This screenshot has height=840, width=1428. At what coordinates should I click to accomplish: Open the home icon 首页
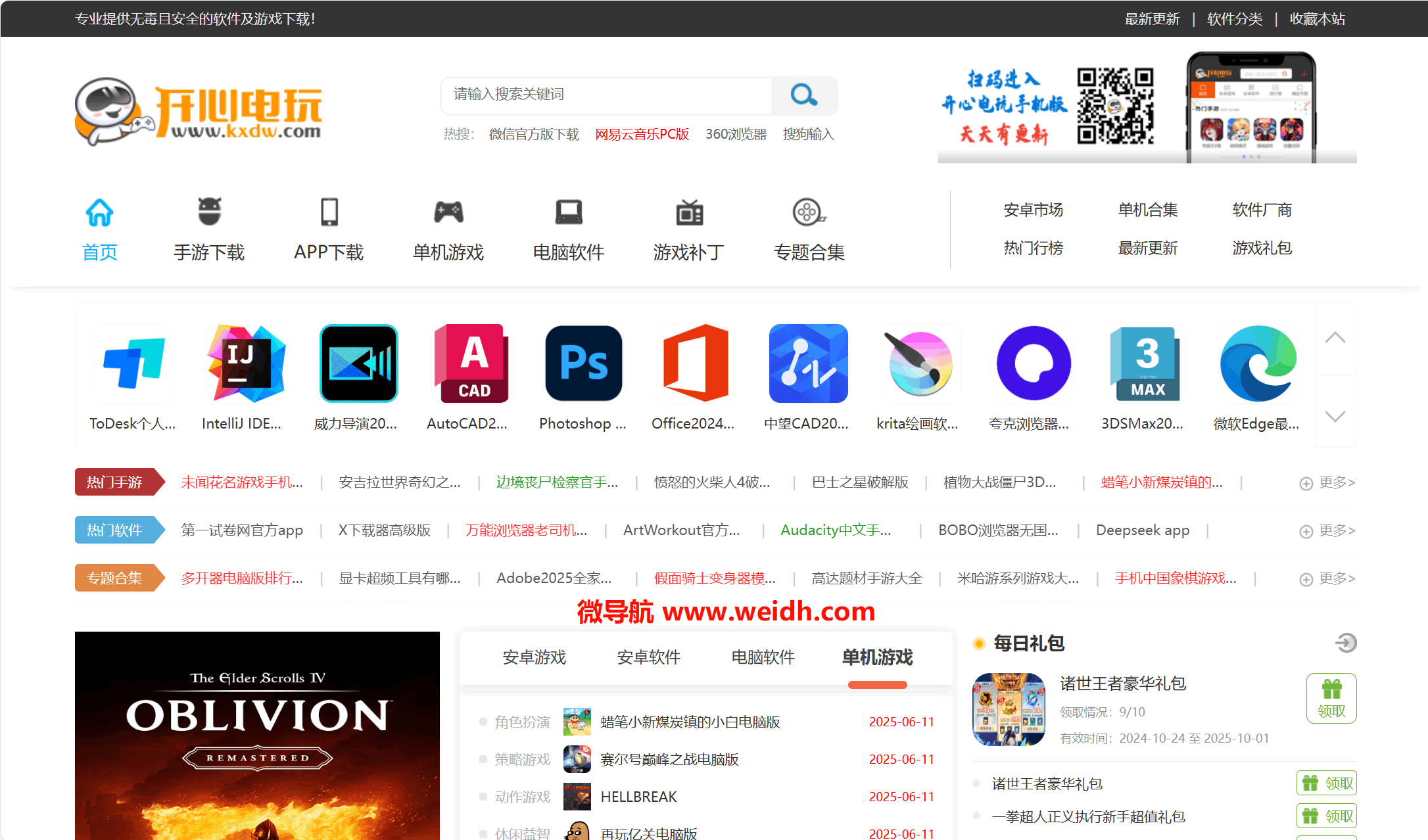[100, 212]
